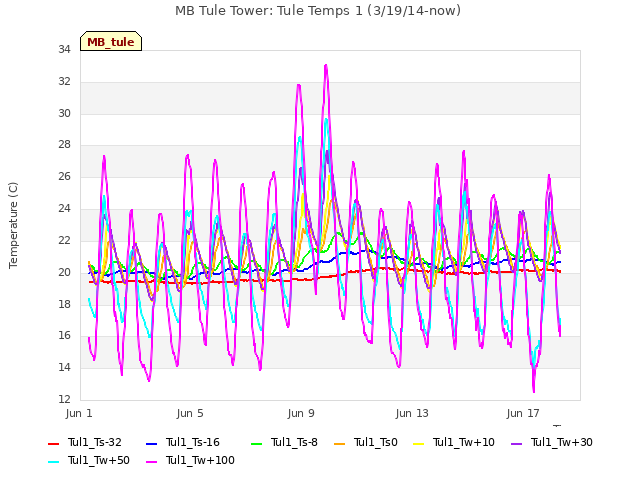Click the 20 y-axis tick label
The image size is (640, 480).
(x=64, y=272)
